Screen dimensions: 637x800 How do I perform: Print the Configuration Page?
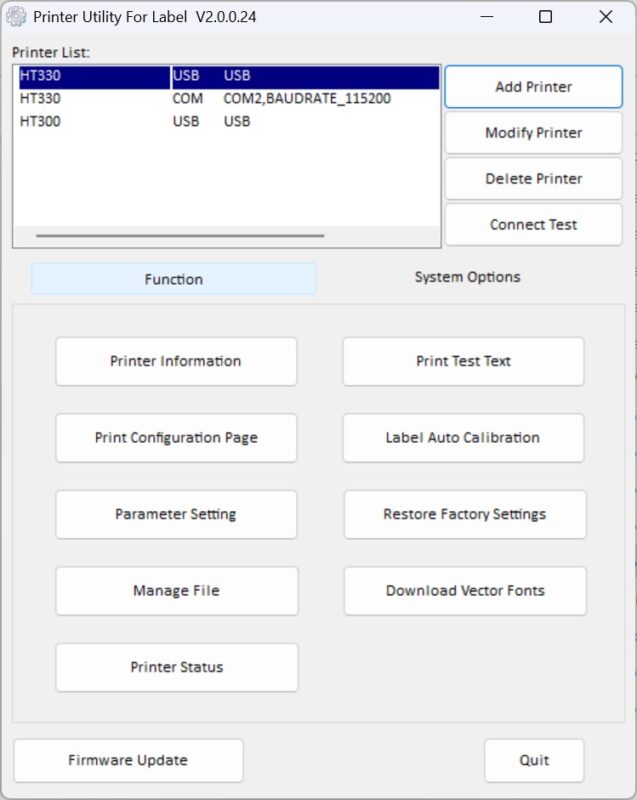point(176,438)
